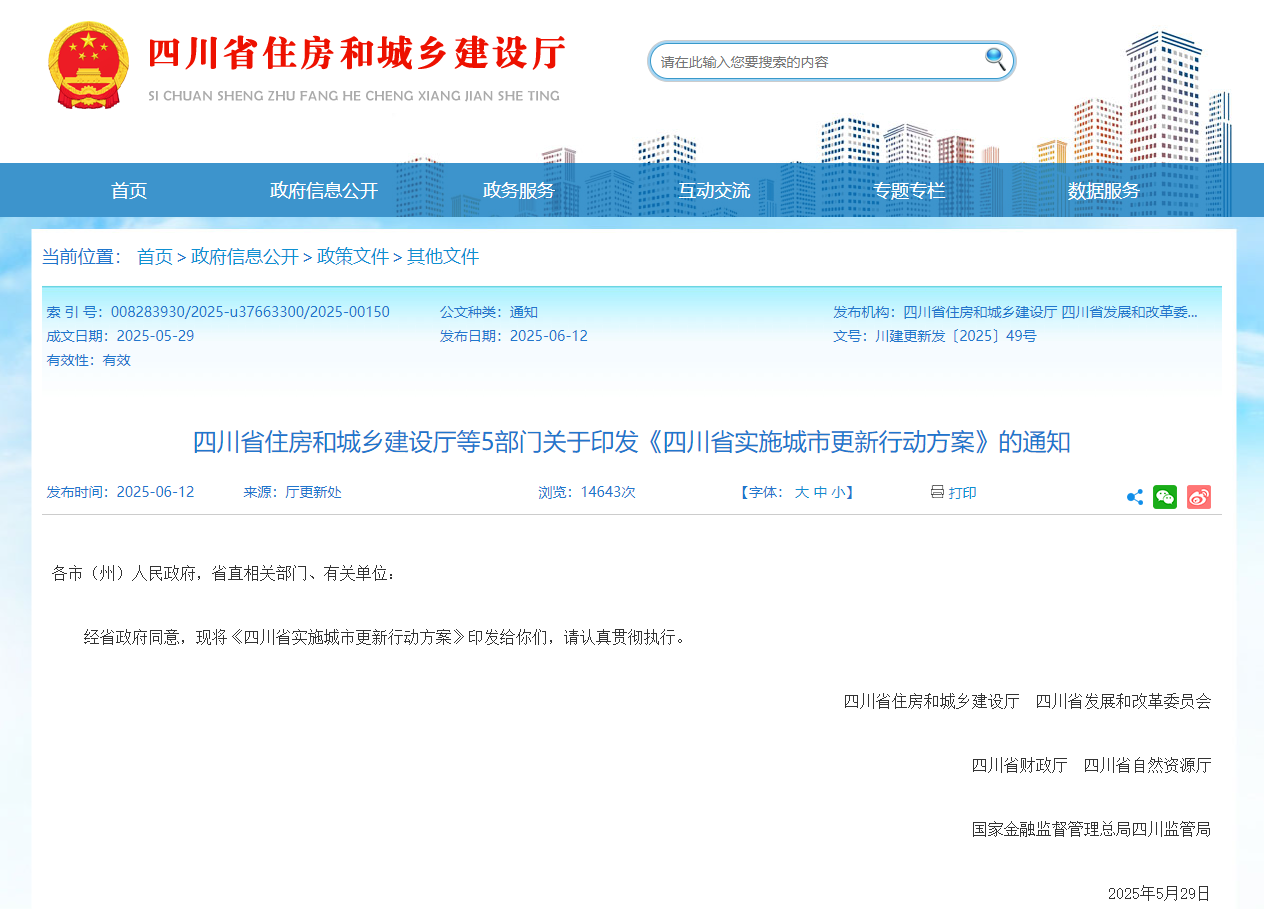
Task: Go to 政务服务 menu item
Action: (518, 191)
